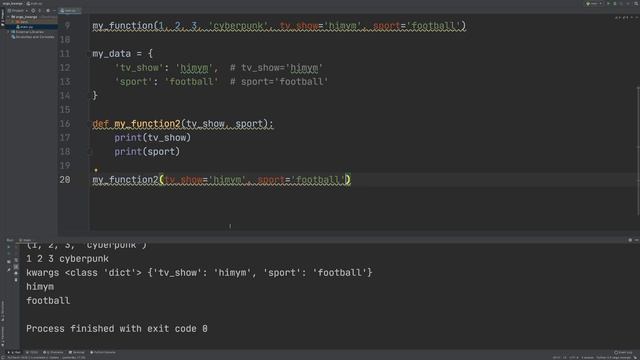Image resolution: width=640 pixels, height=360 pixels.
Task: Open the Run tool window button at bottom
Action: 15,352
